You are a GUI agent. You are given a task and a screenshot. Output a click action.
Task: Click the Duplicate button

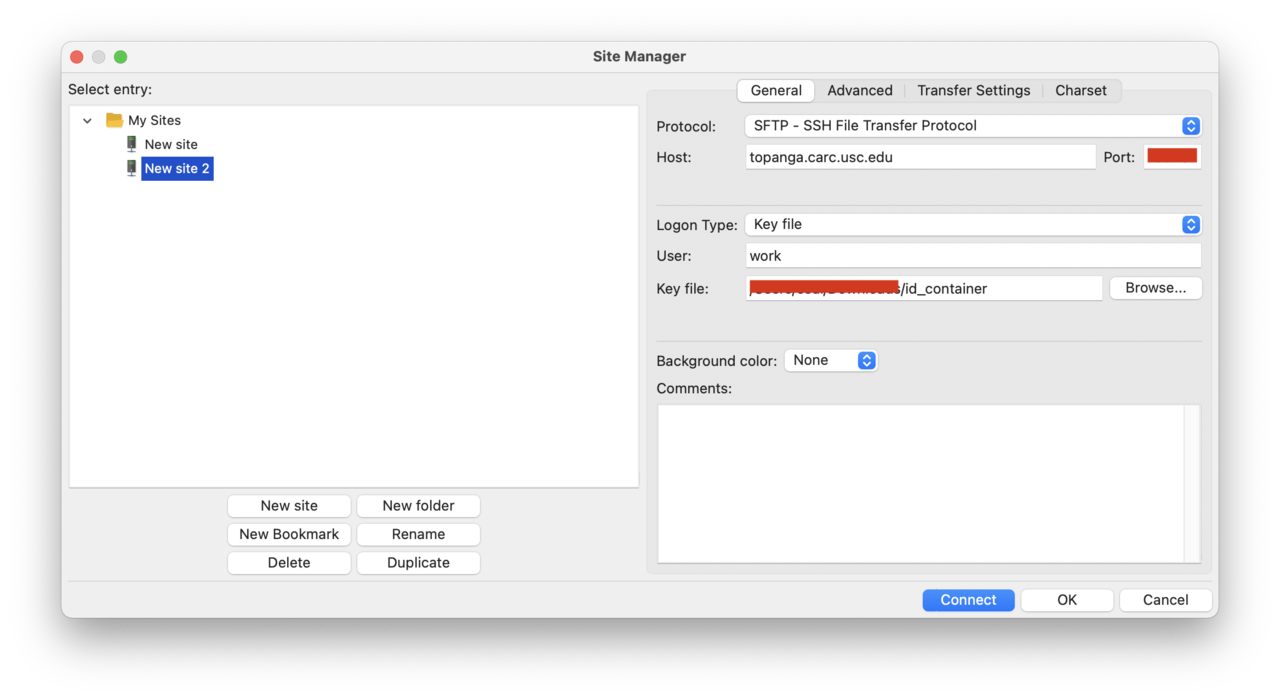coord(418,563)
